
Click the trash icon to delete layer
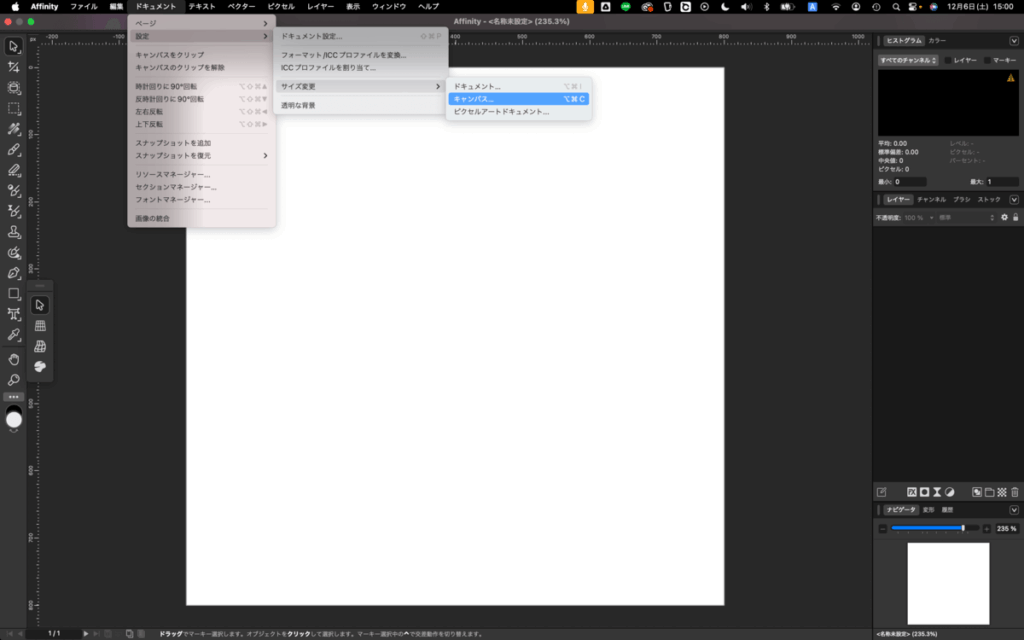point(1015,492)
